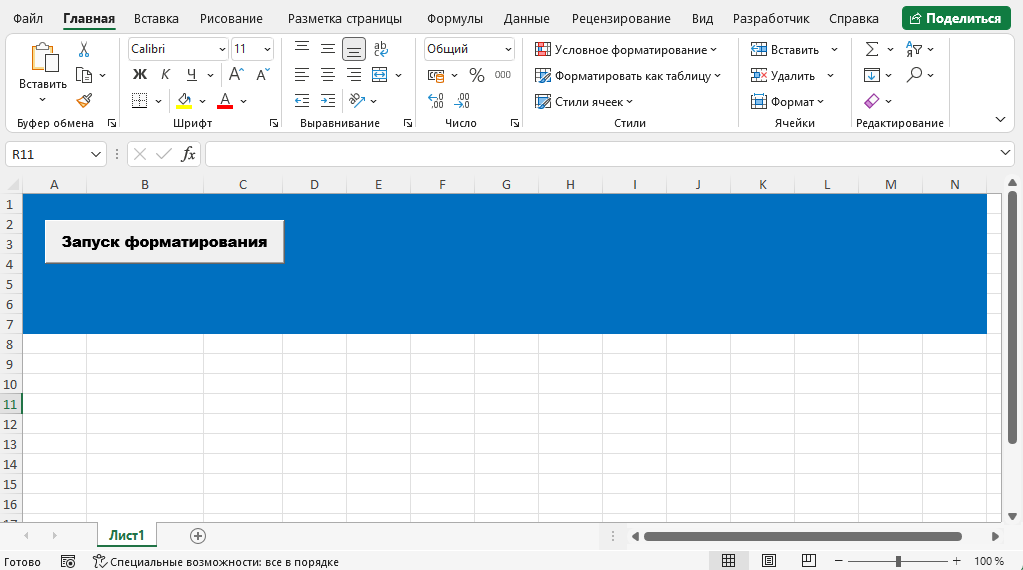1023x570 pixels.
Task: Open the Name Box R11 dropdown
Action: pyautogui.click(x=95, y=155)
